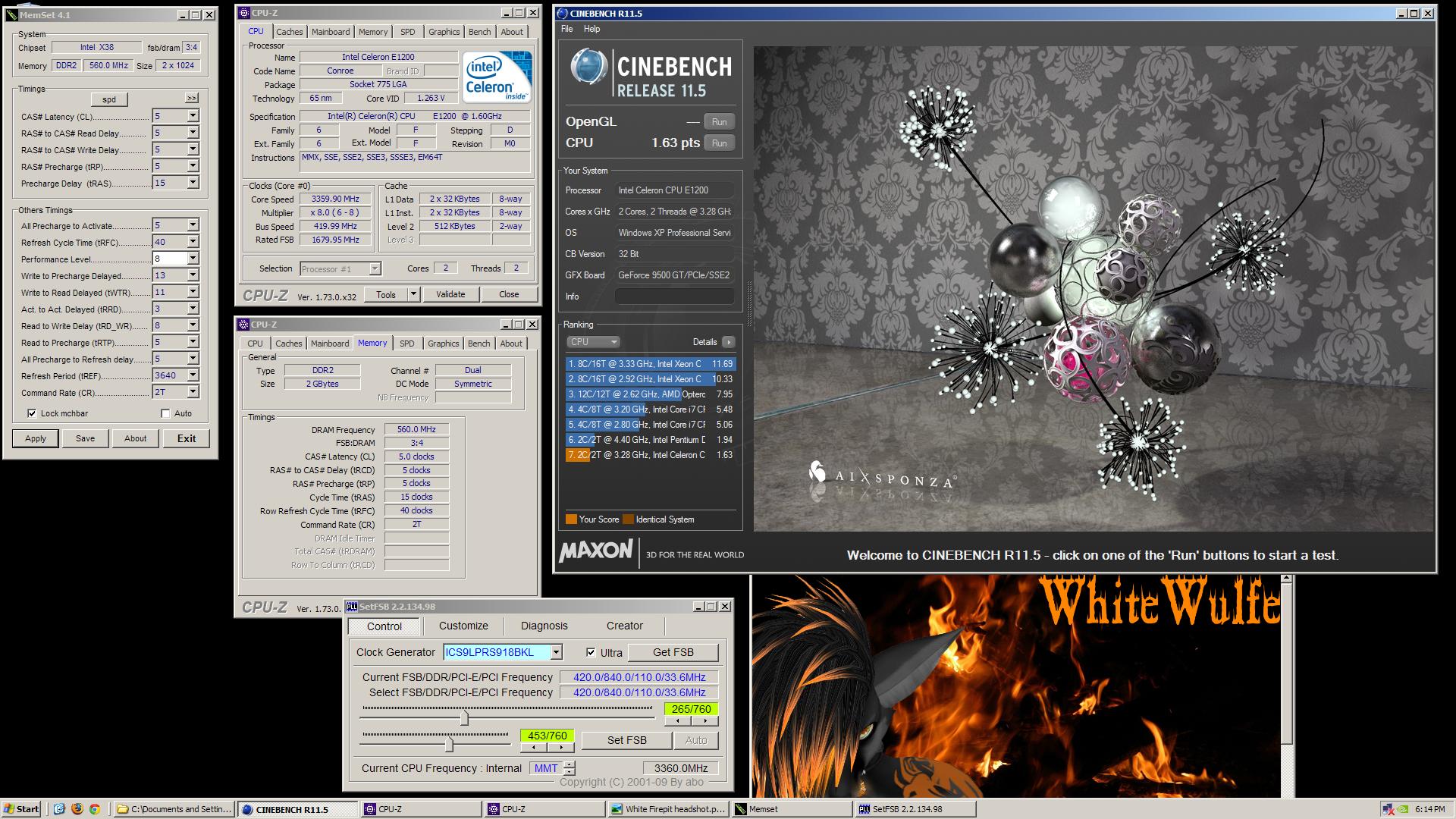Click Validate in CPU-Z
The image size is (1456, 819).
point(450,294)
